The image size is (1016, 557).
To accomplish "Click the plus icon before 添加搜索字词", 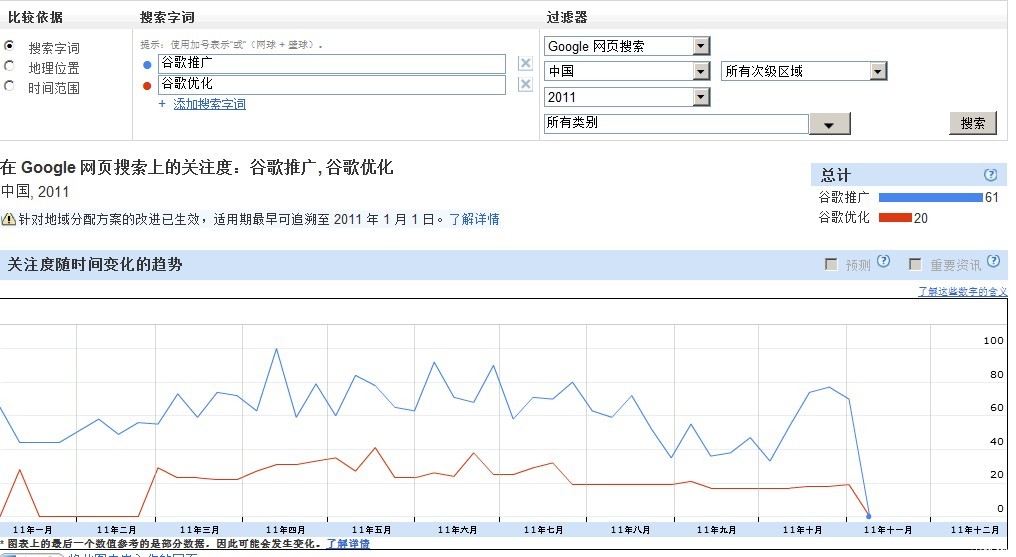I will point(162,104).
